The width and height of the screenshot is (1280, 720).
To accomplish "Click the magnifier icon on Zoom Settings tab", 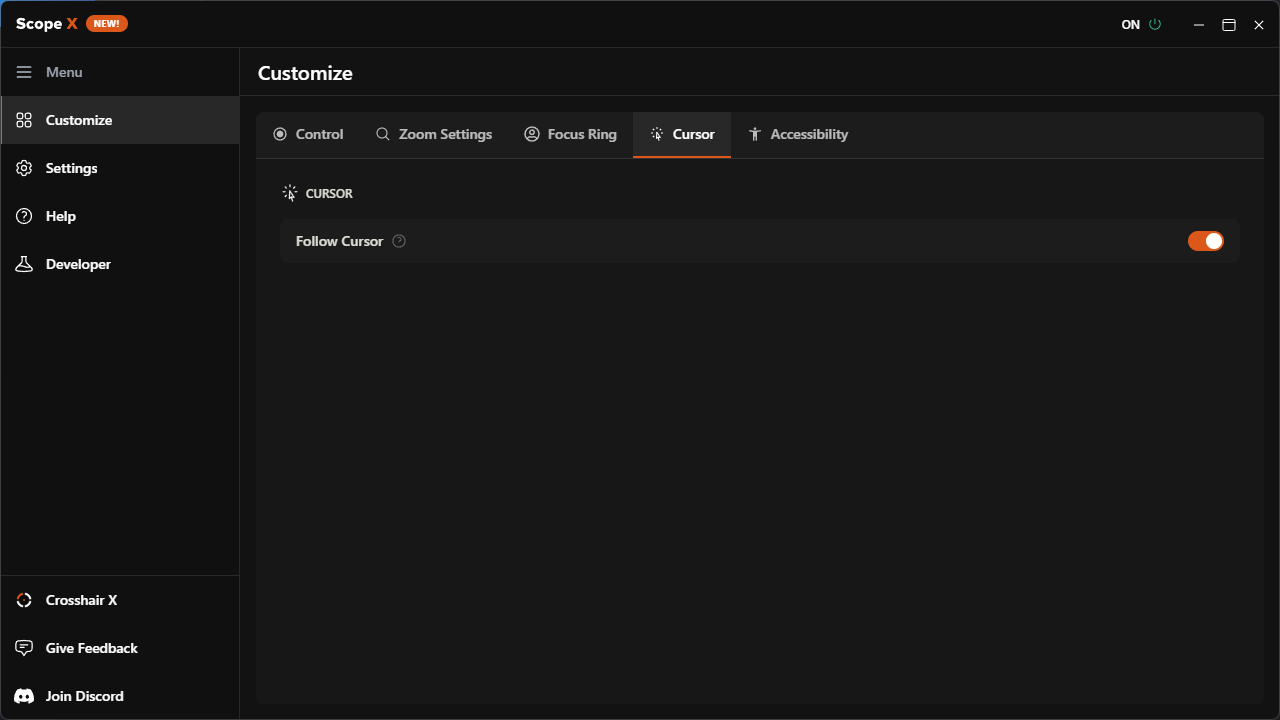I will [x=382, y=133].
